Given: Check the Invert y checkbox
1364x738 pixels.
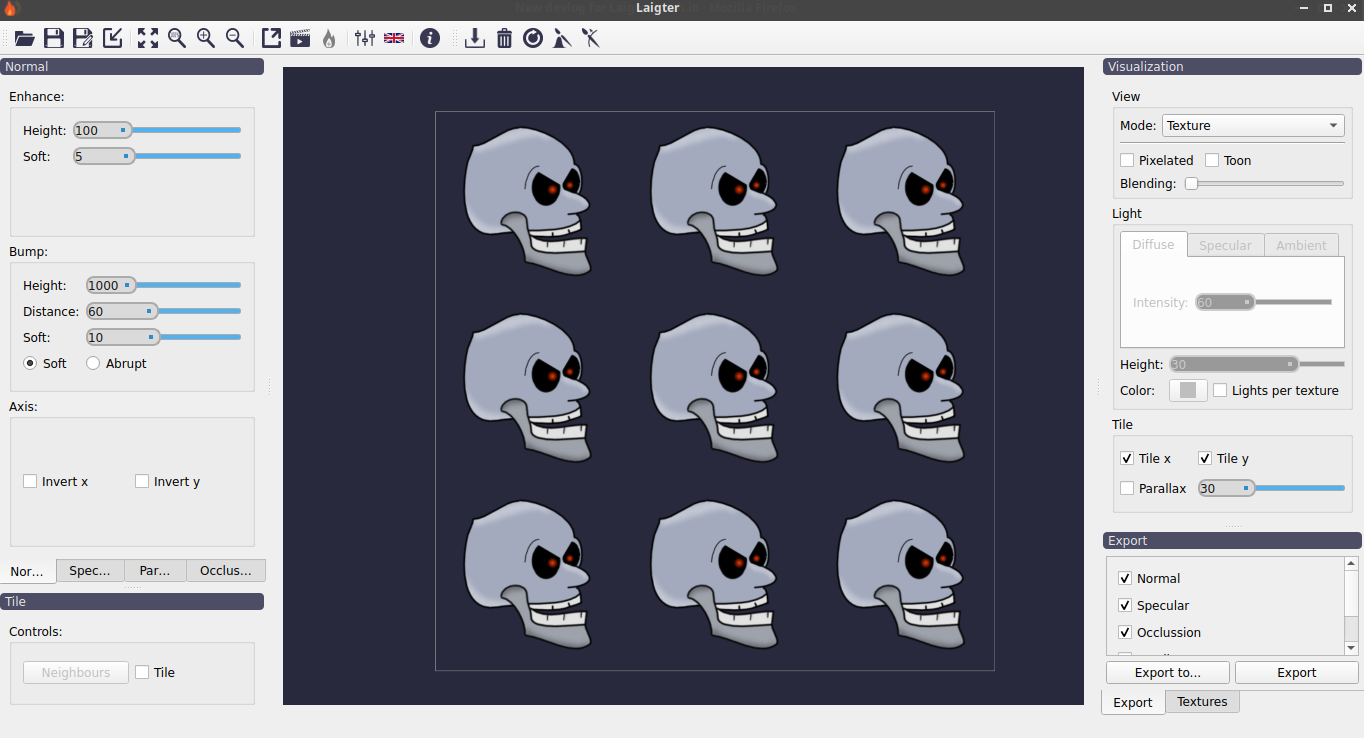Looking at the screenshot, I should pos(142,481).
